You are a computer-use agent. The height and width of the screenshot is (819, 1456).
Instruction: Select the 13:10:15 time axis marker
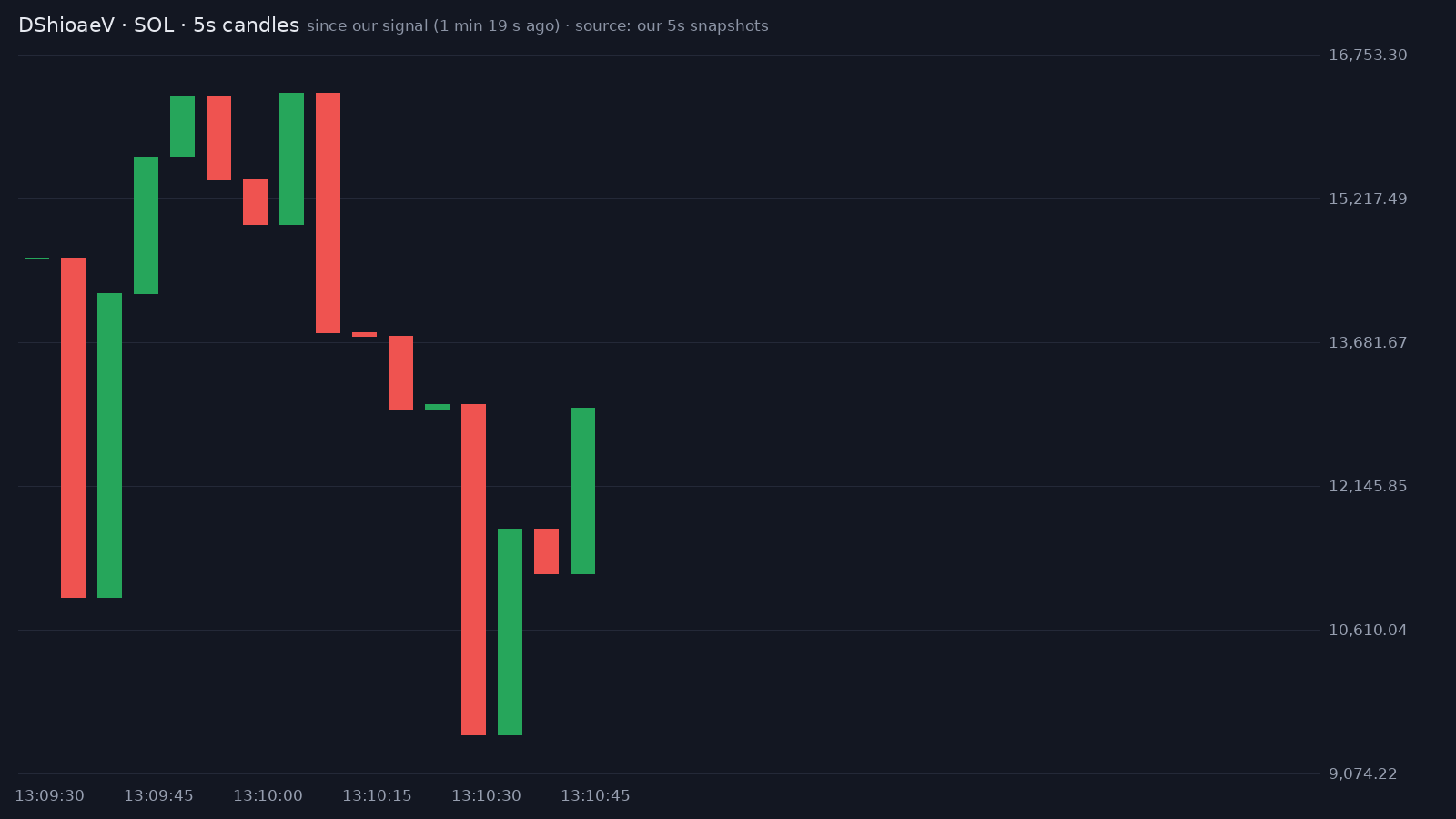(x=378, y=796)
